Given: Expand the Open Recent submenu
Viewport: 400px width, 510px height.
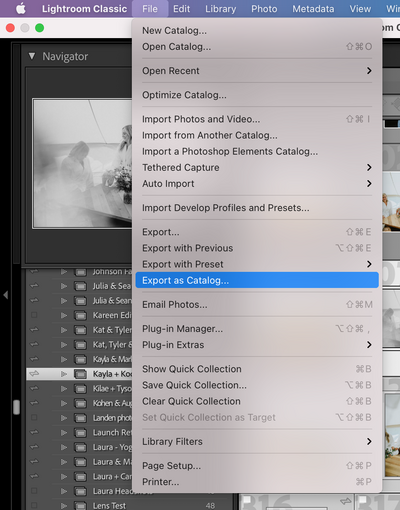Looking at the screenshot, I should pyautogui.click(x=257, y=71).
